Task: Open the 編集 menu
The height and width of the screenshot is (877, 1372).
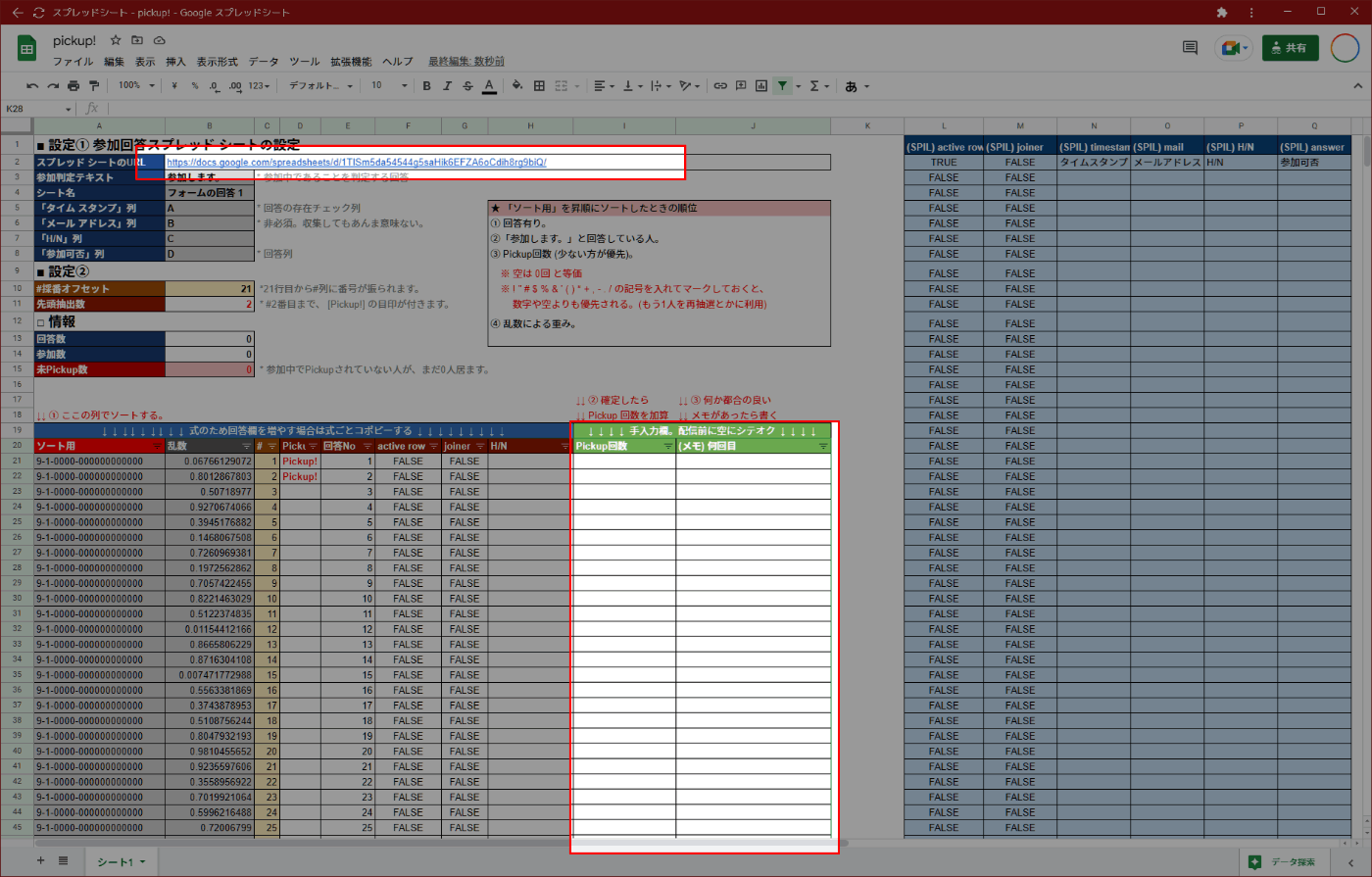Action: pos(115,62)
